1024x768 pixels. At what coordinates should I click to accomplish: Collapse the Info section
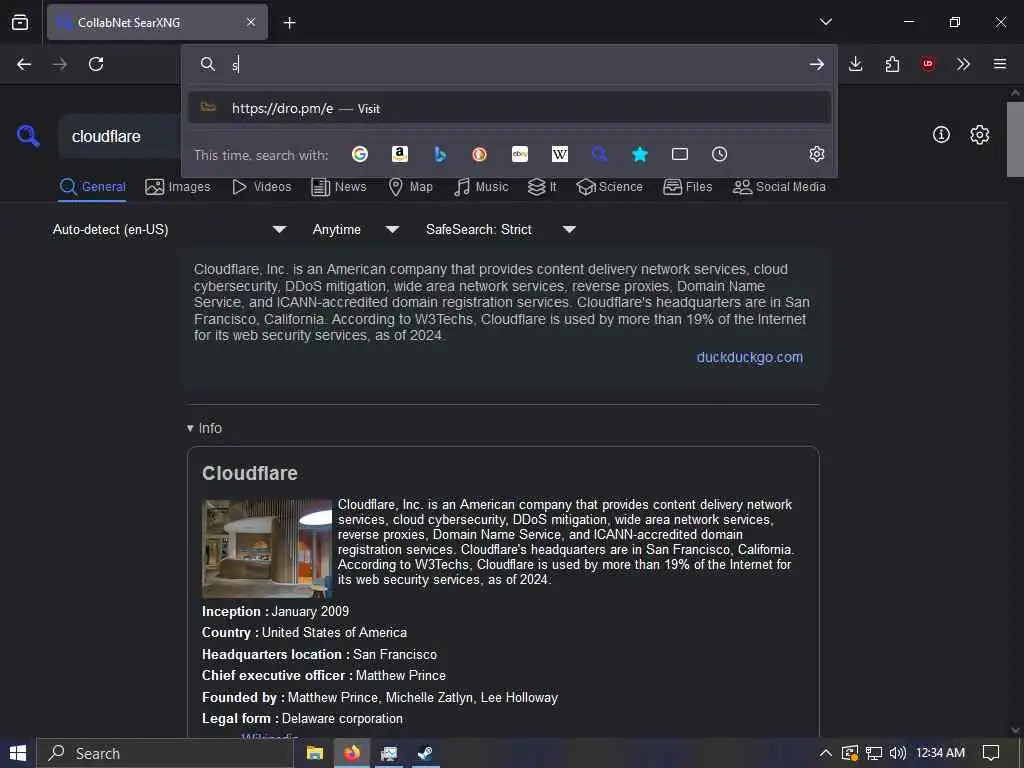pos(204,428)
